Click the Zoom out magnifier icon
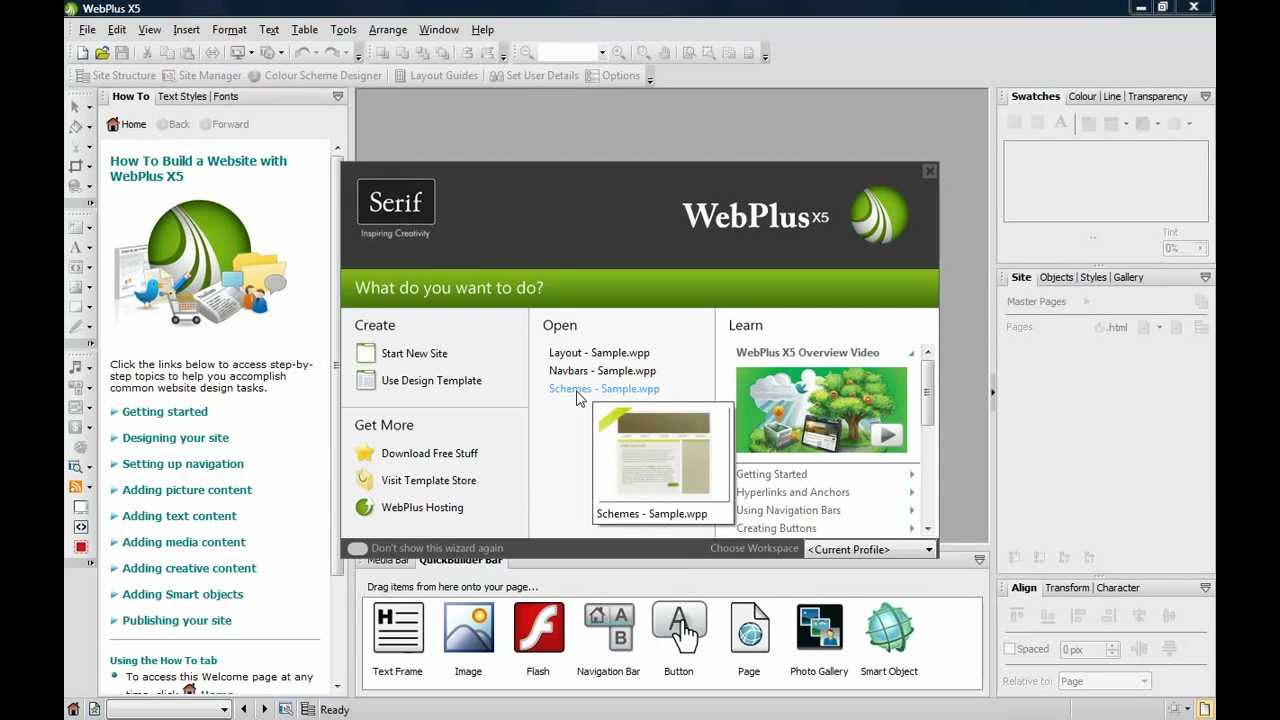This screenshot has height=720, width=1280. [527, 53]
